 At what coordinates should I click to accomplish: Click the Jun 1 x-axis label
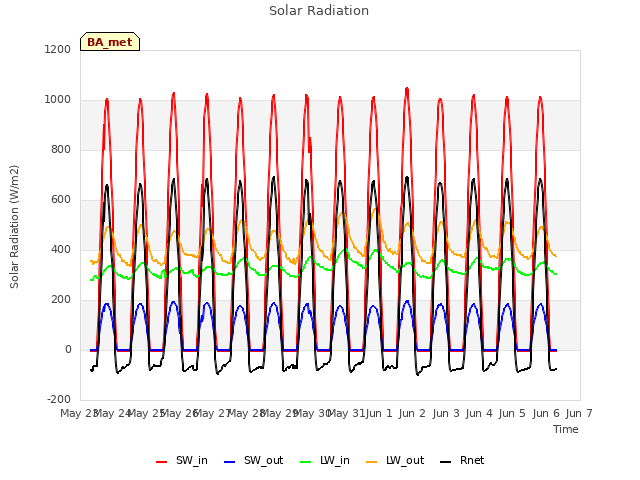point(379,413)
